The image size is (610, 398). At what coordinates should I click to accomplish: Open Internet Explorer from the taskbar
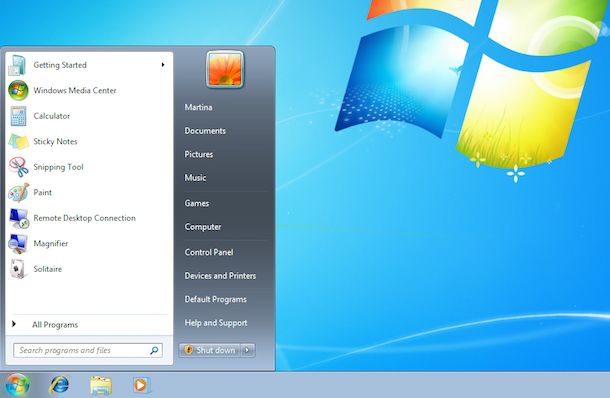click(59, 385)
